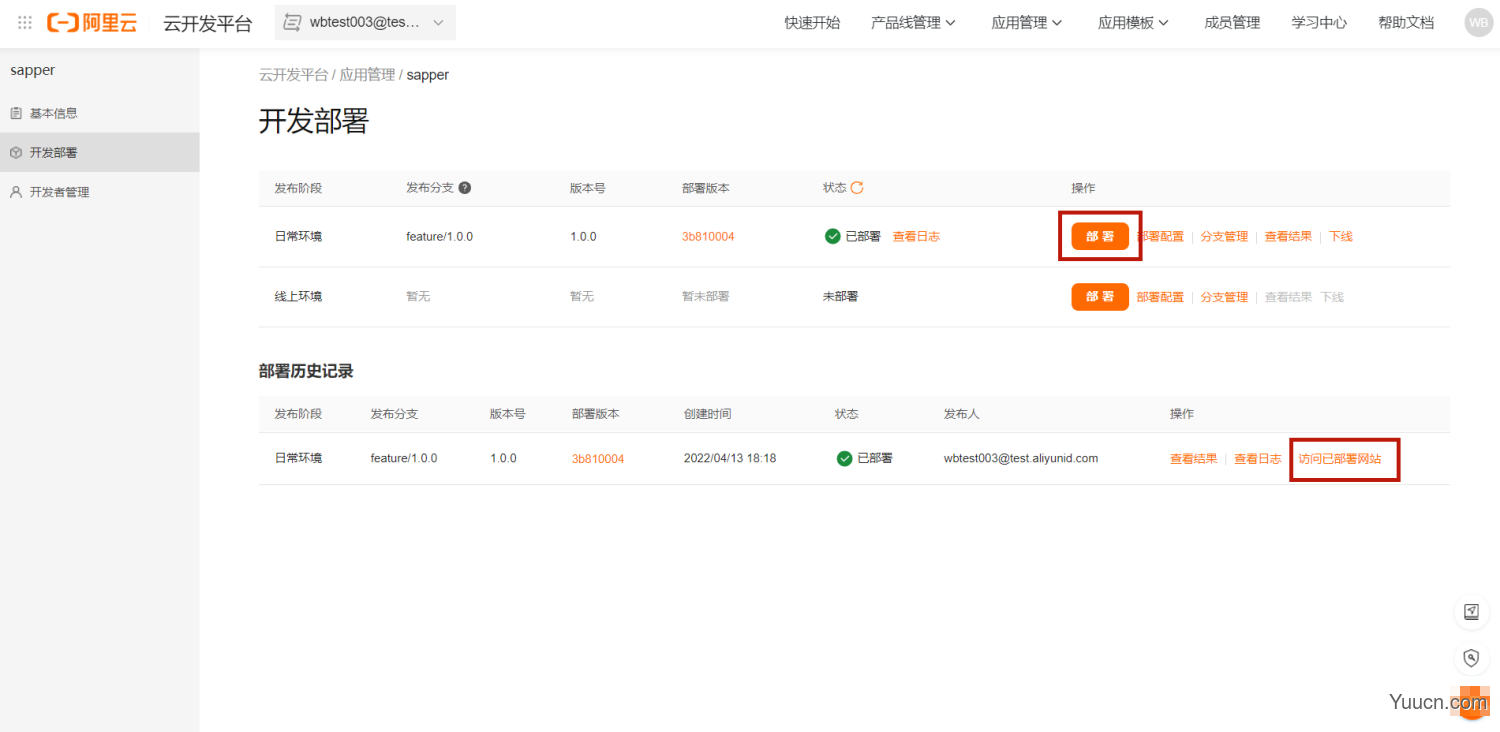1500x732 pixels.
Task: Refresh deployment status with the reload icon
Action: pyautogui.click(x=857, y=188)
